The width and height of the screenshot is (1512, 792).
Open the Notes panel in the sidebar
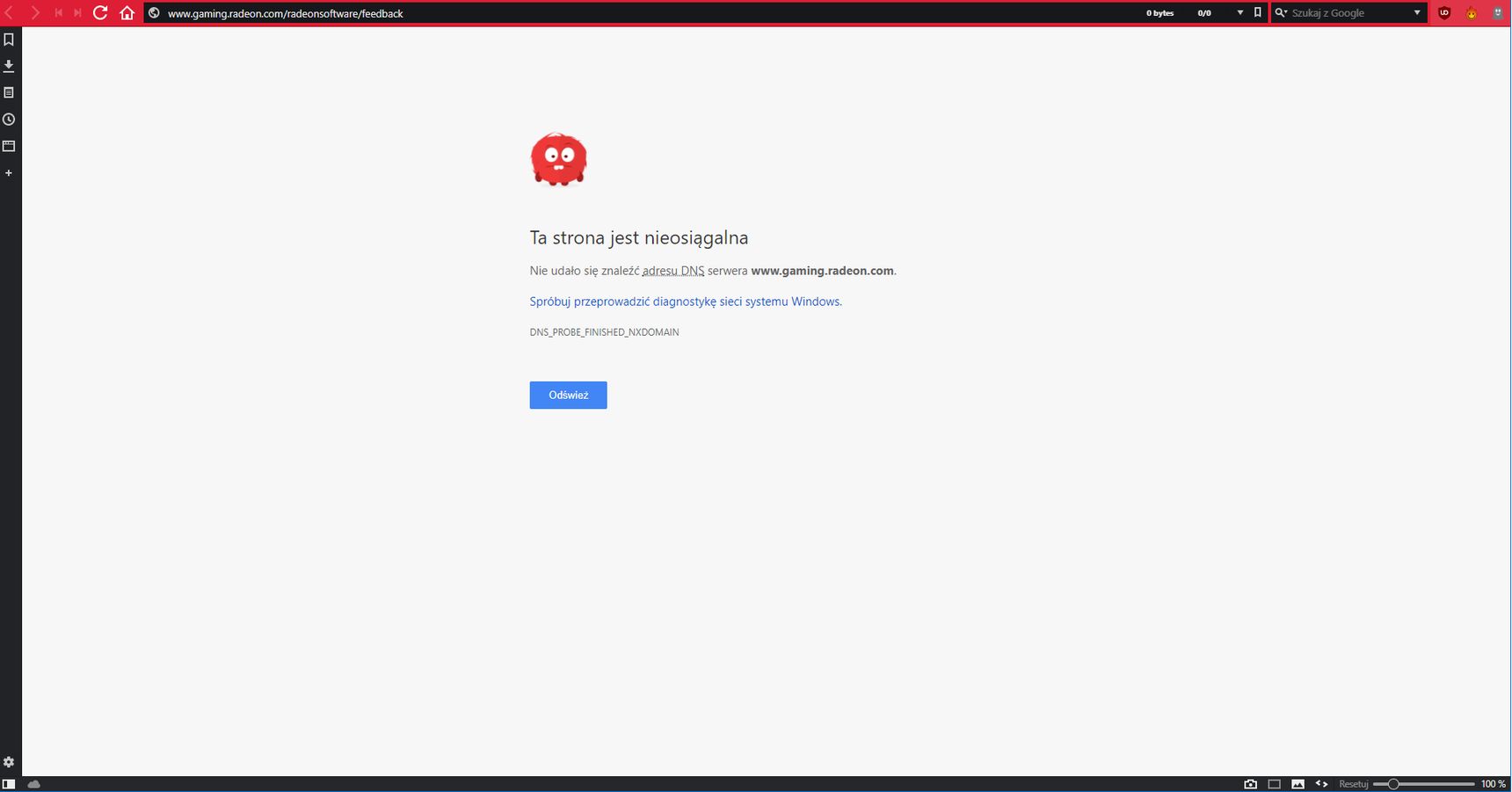[9, 92]
